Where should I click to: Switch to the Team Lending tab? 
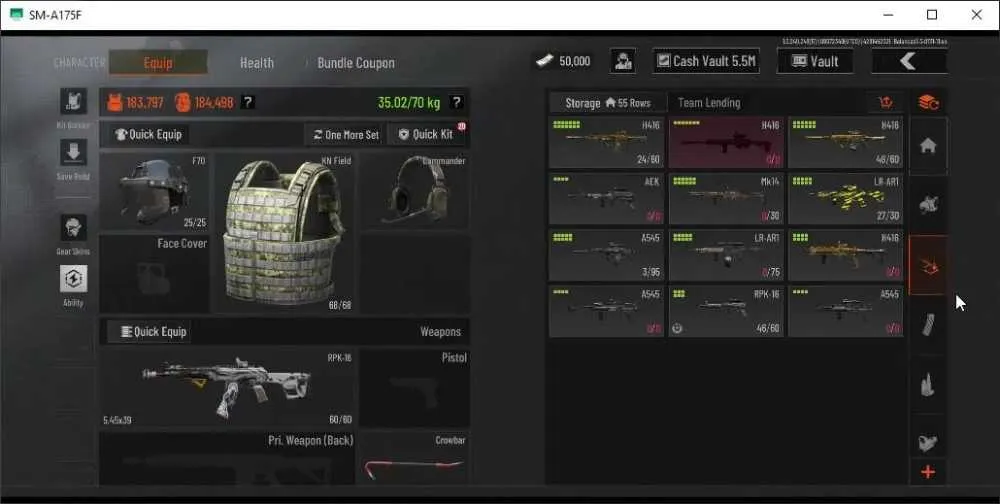pyautogui.click(x=709, y=103)
